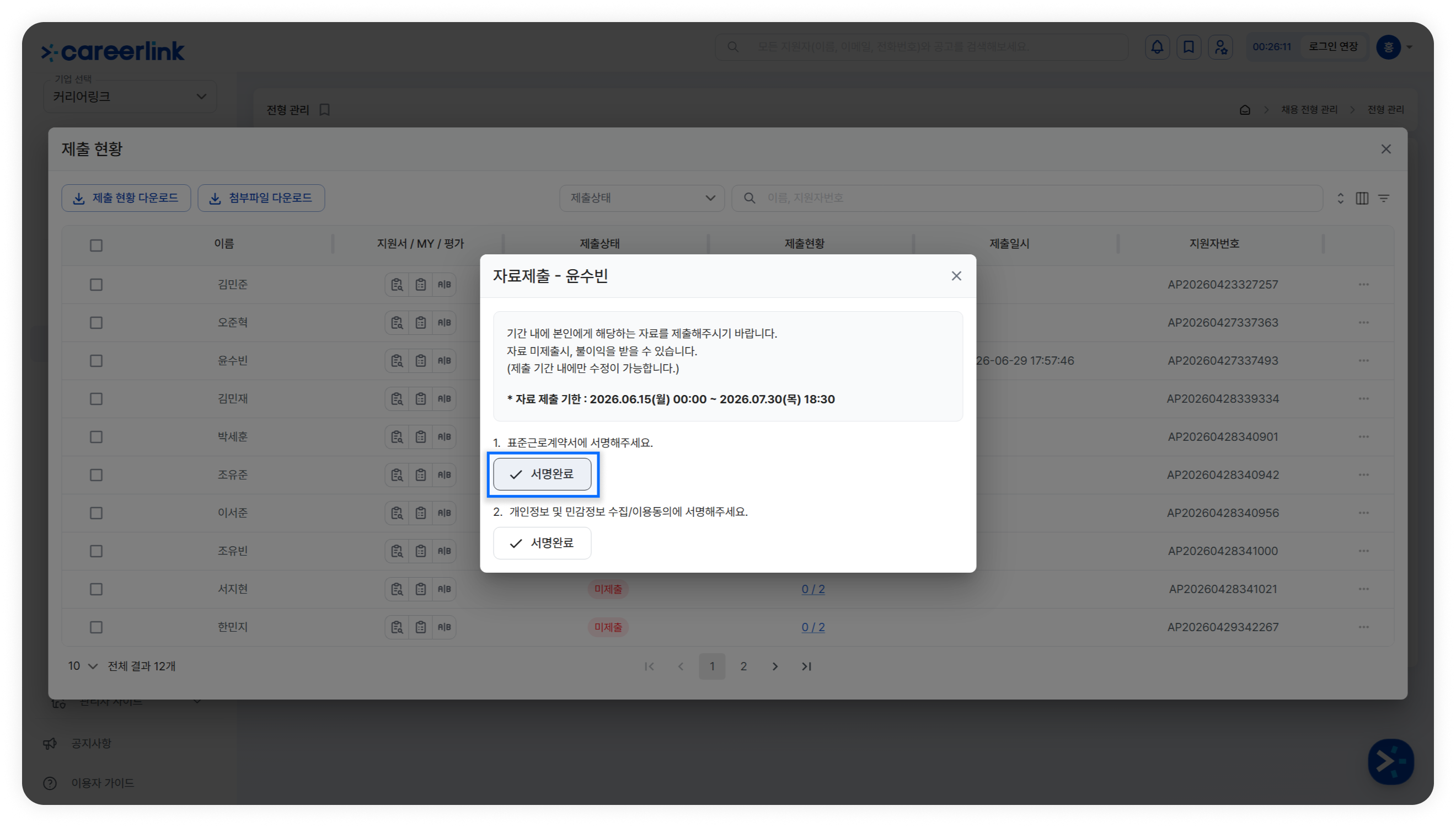Change rows per page dropdown showing 10
1456x827 pixels.
click(x=82, y=666)
